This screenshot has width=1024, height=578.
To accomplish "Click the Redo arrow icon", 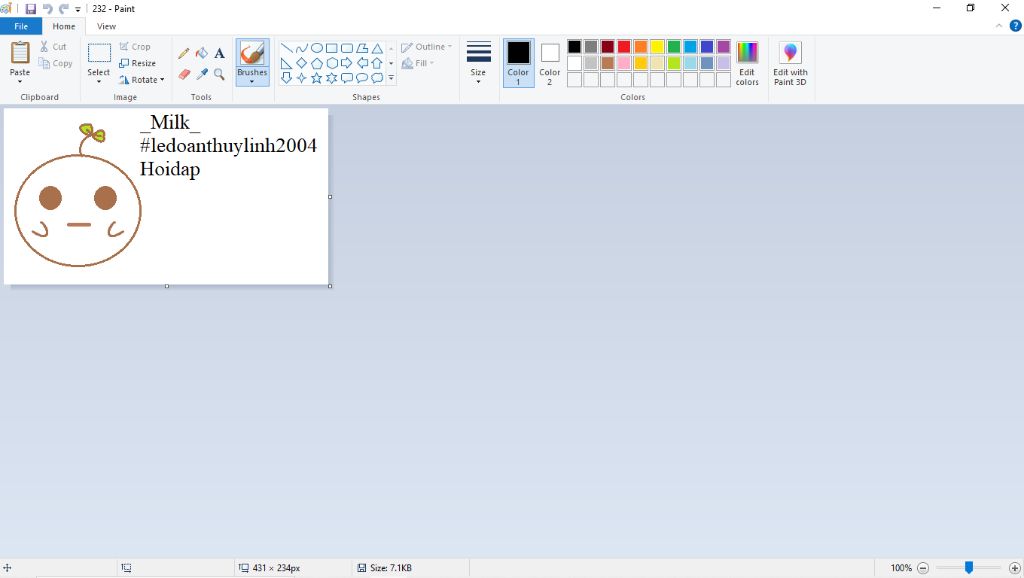I will pos(63,8).
